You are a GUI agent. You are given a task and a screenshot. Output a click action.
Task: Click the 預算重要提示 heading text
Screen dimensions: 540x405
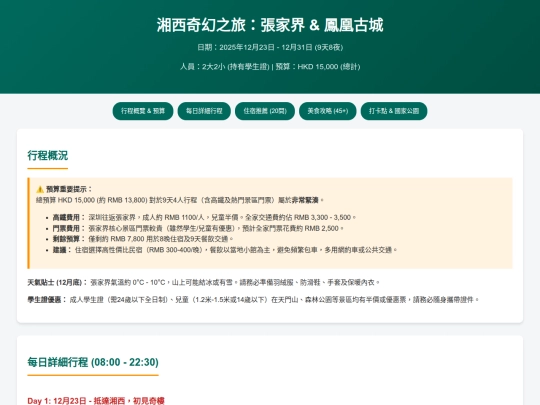point(69,189)
